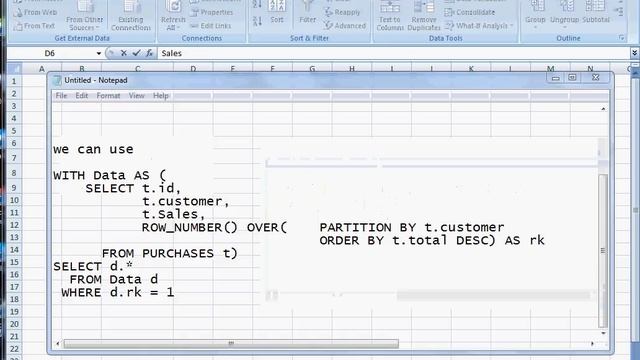Click Notepad scroll left arrow
The image size is (640, 360).
[58, 344]
